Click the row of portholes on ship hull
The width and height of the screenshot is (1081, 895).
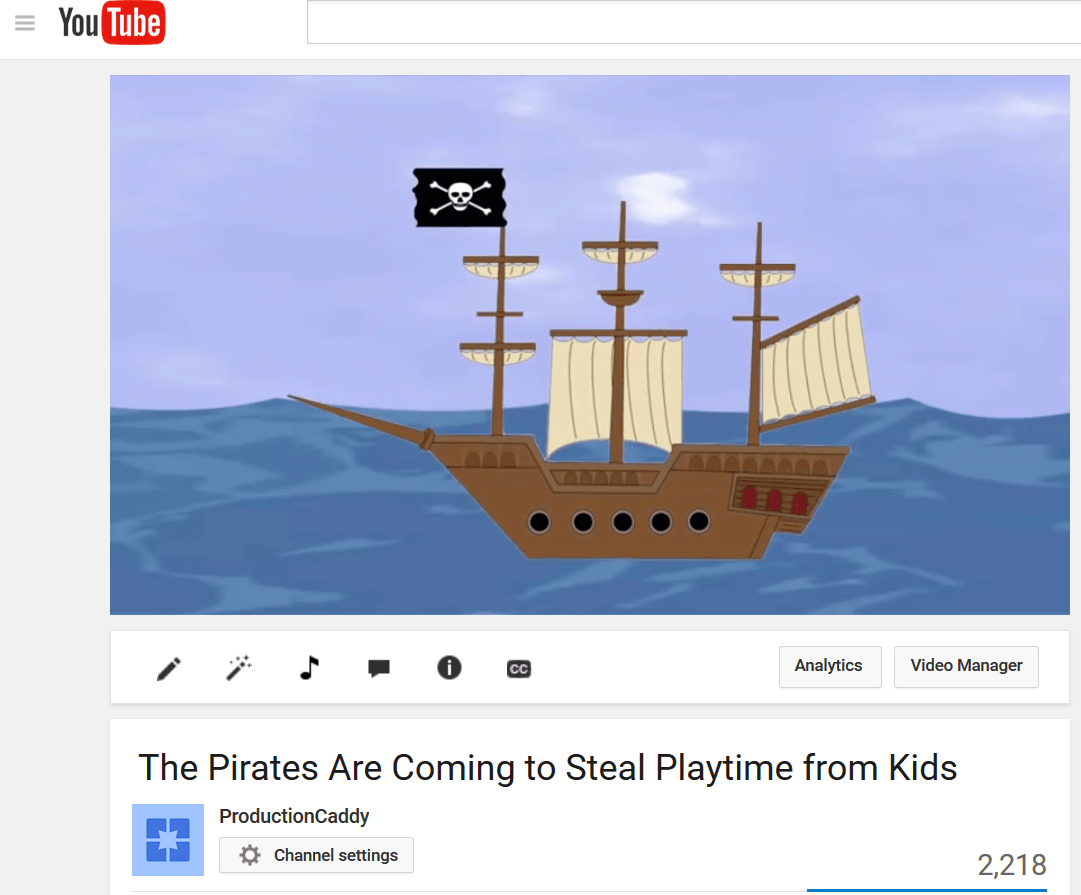619,521
